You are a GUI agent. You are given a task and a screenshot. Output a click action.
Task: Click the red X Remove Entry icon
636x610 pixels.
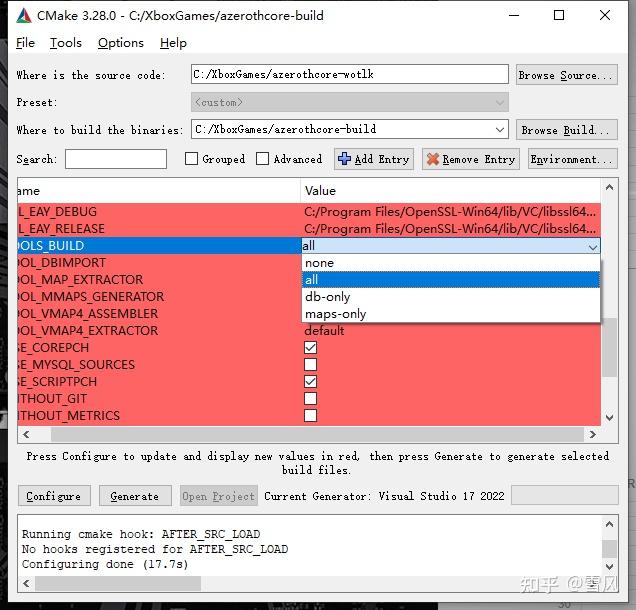click(432, 159)
